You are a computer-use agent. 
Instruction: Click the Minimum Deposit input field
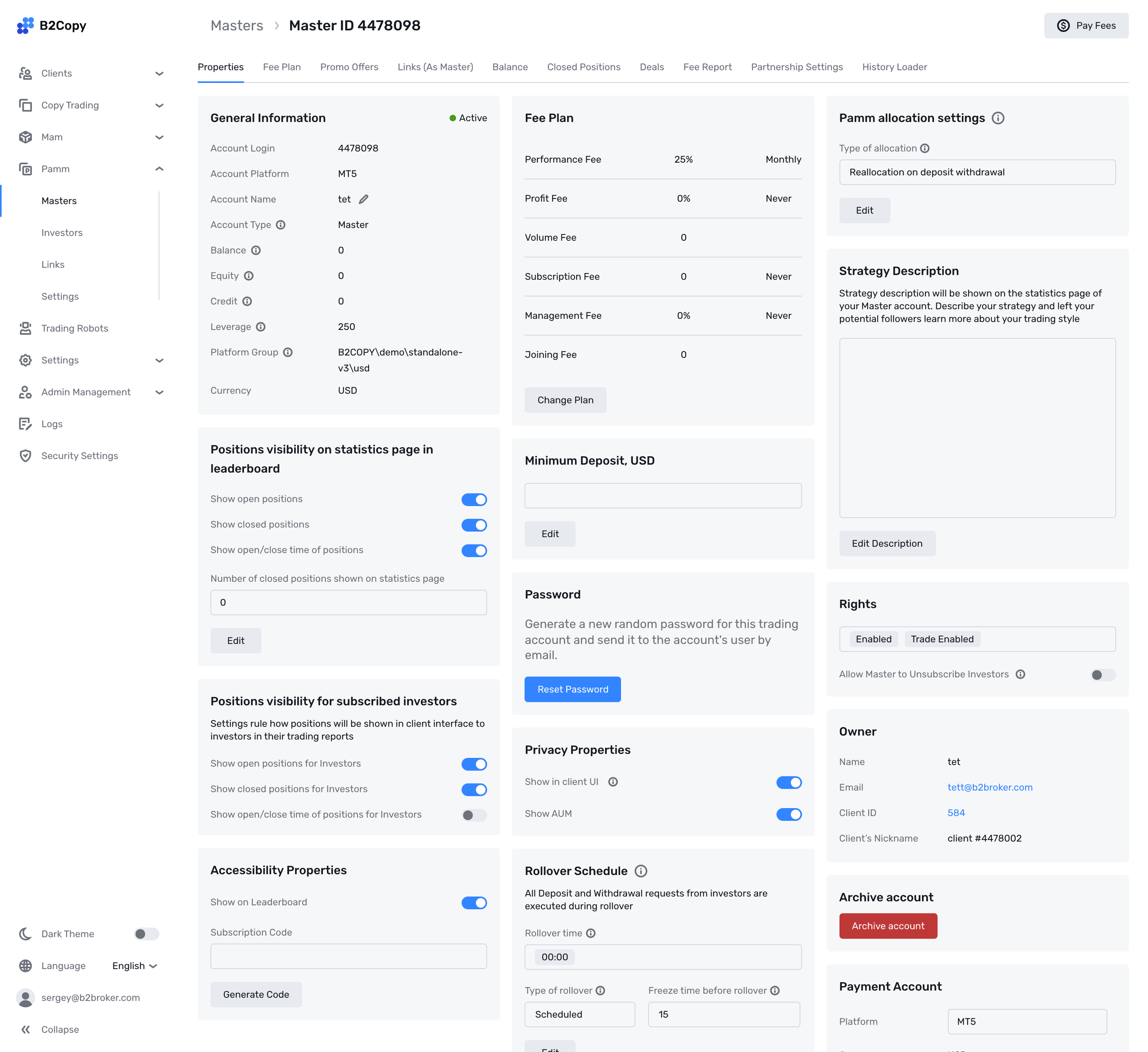click(x=663, y=496)
